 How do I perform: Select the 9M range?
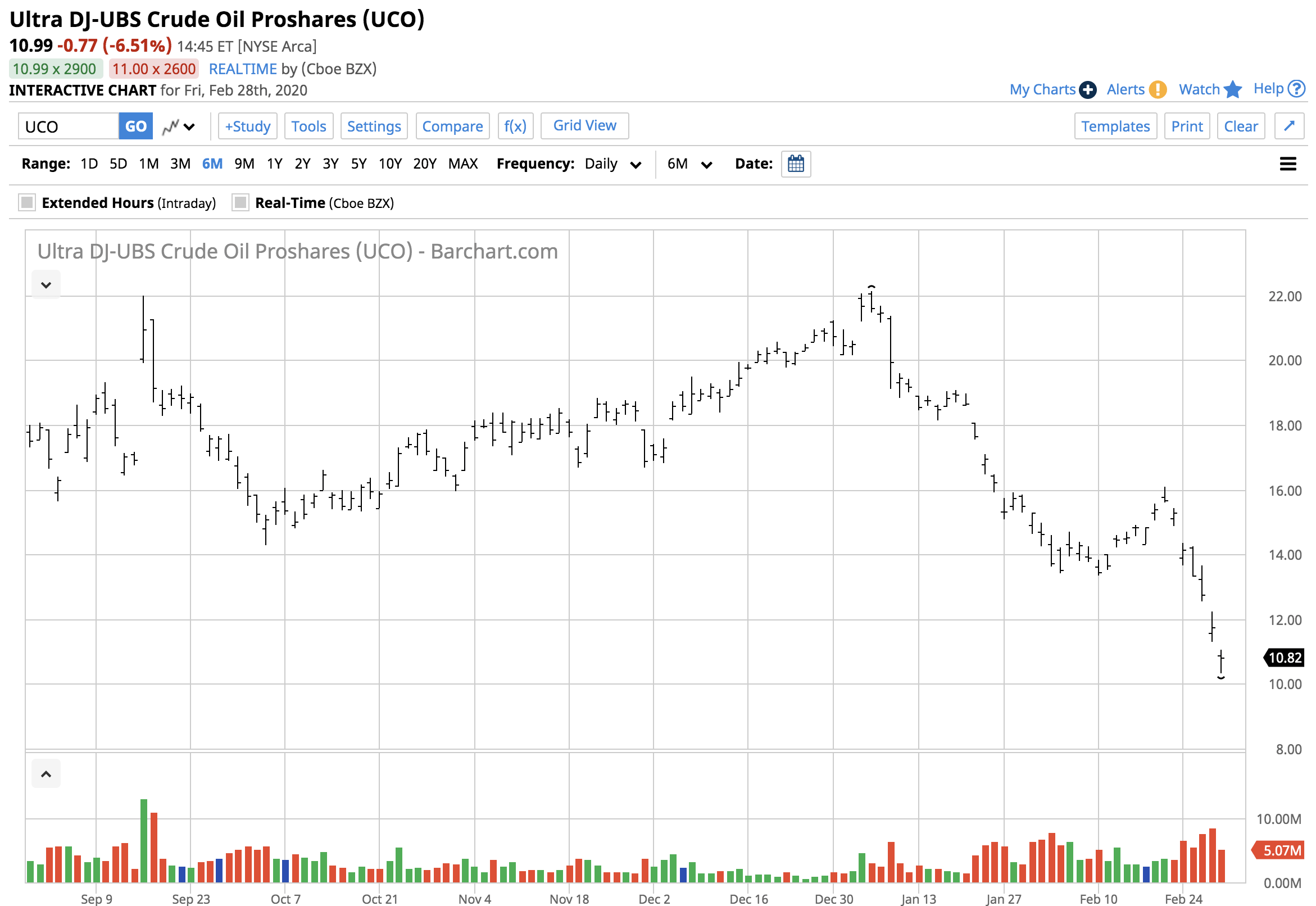pyautogui.click(x=244, y=164)
